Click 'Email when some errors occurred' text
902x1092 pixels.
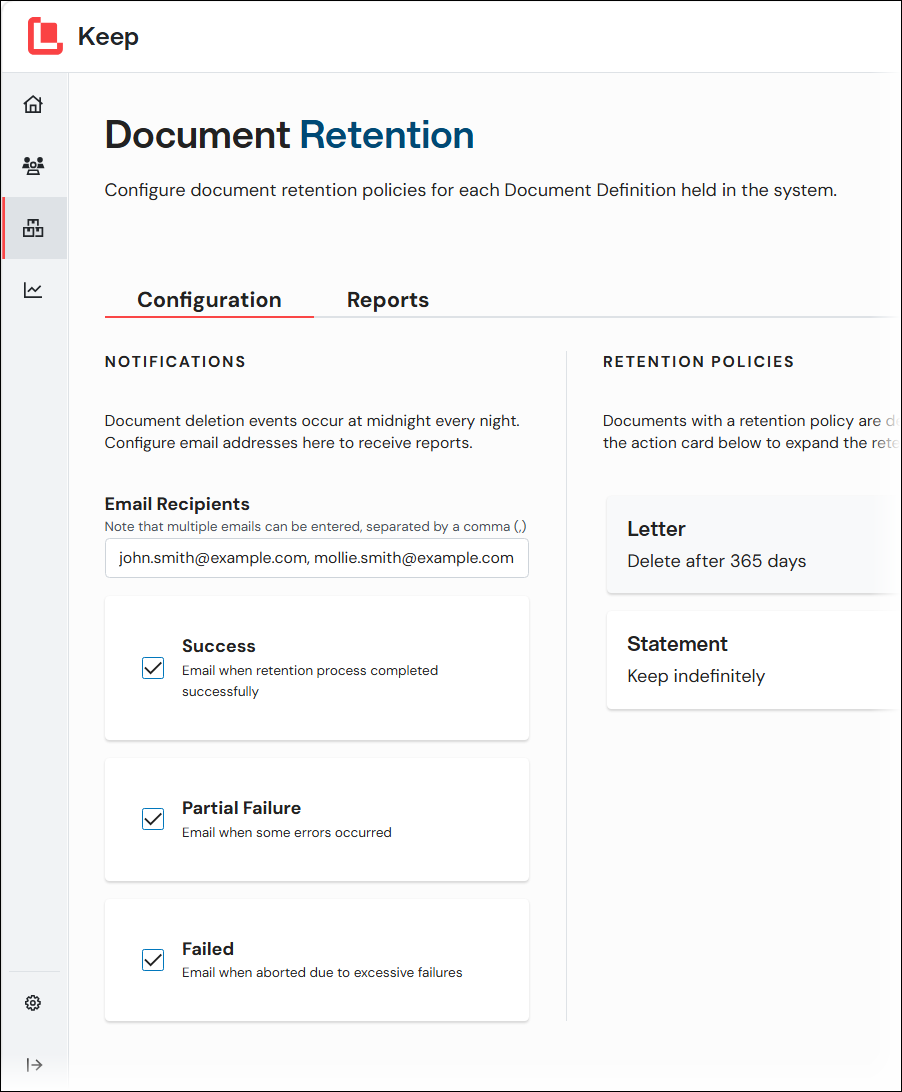coord(286,832)
